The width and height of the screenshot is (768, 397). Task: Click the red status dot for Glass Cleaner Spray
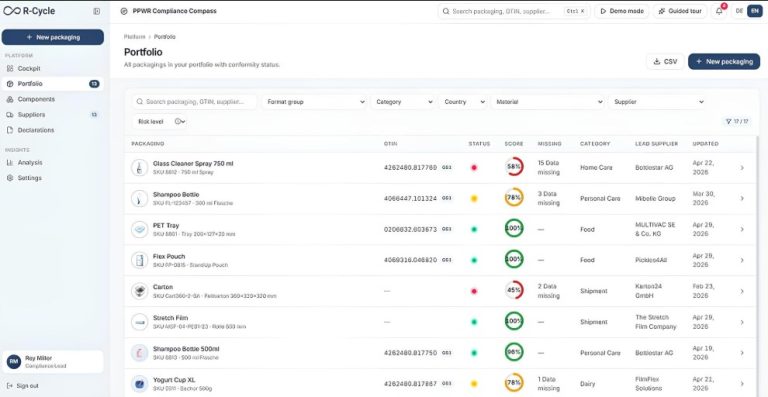coord(474,168)
